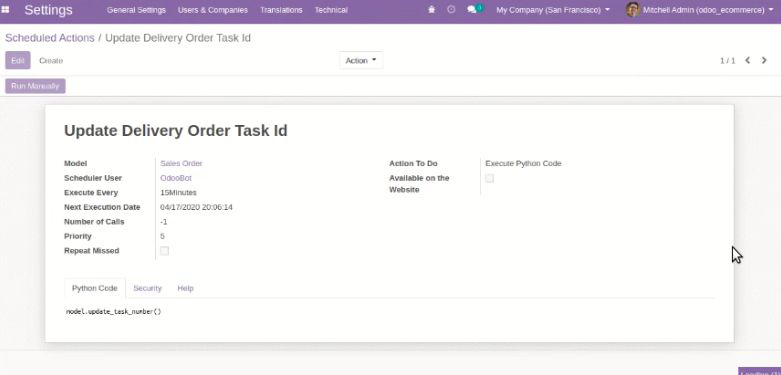Click the debug bug icon in navbar
Screen dimensions: 781x375
coord(431,10)
